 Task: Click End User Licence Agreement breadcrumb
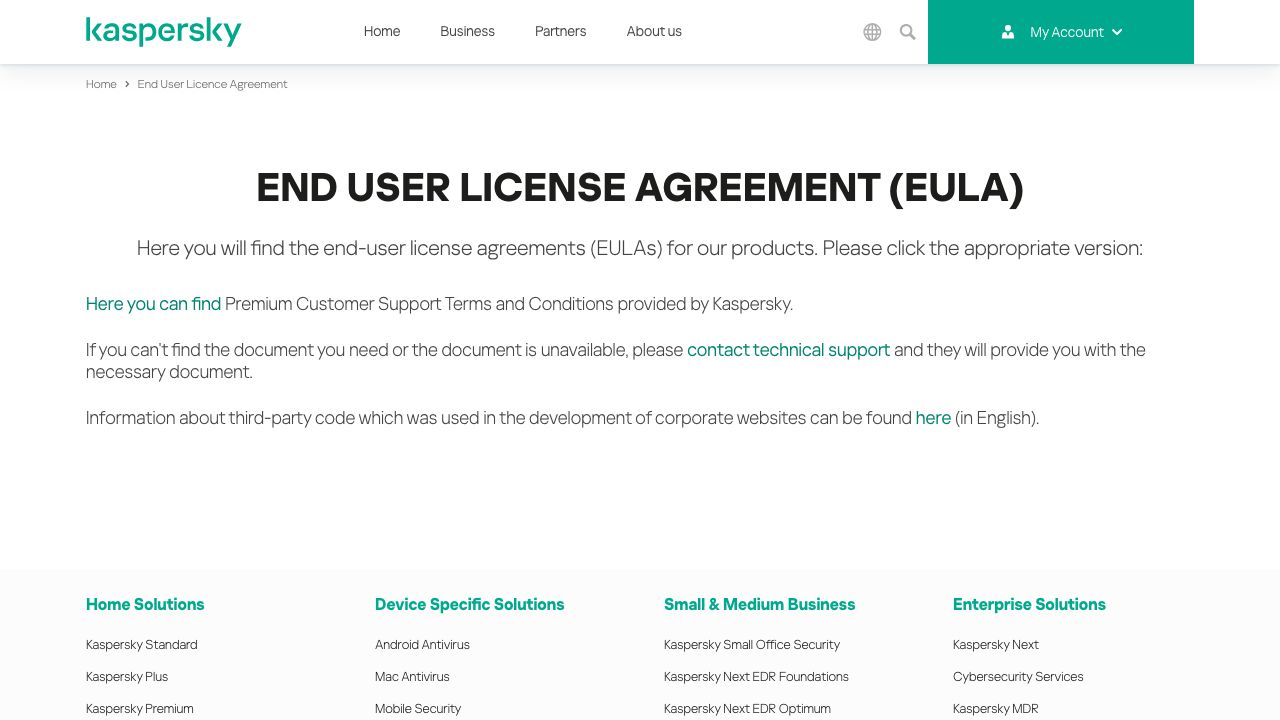(x=212, y=84)
